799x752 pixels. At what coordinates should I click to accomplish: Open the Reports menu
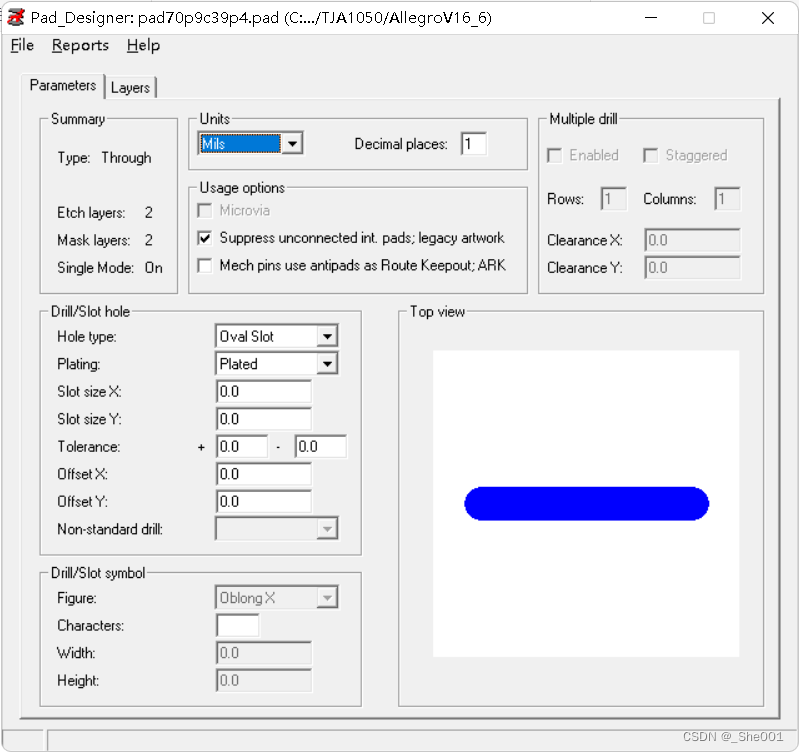[80, 45]
